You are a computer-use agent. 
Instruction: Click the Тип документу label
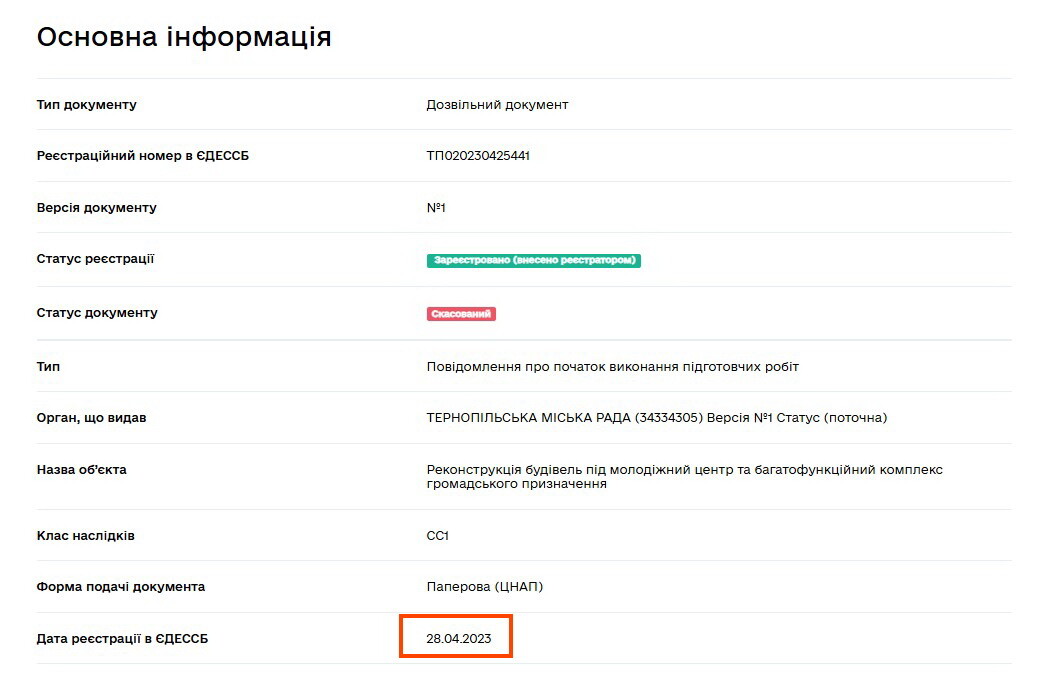point(86,105)
